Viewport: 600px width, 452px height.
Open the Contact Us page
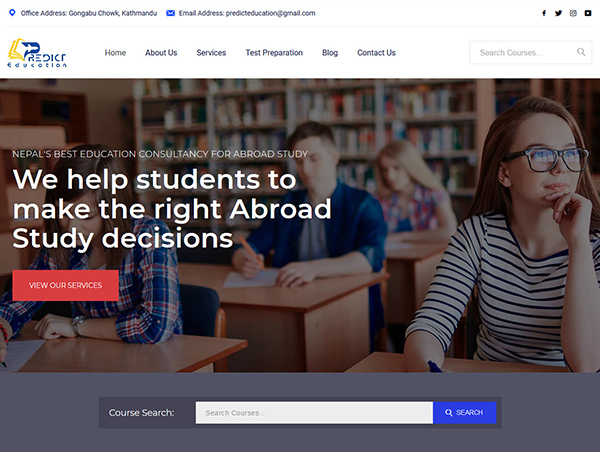pyautogui.click(x=376, y=53)
